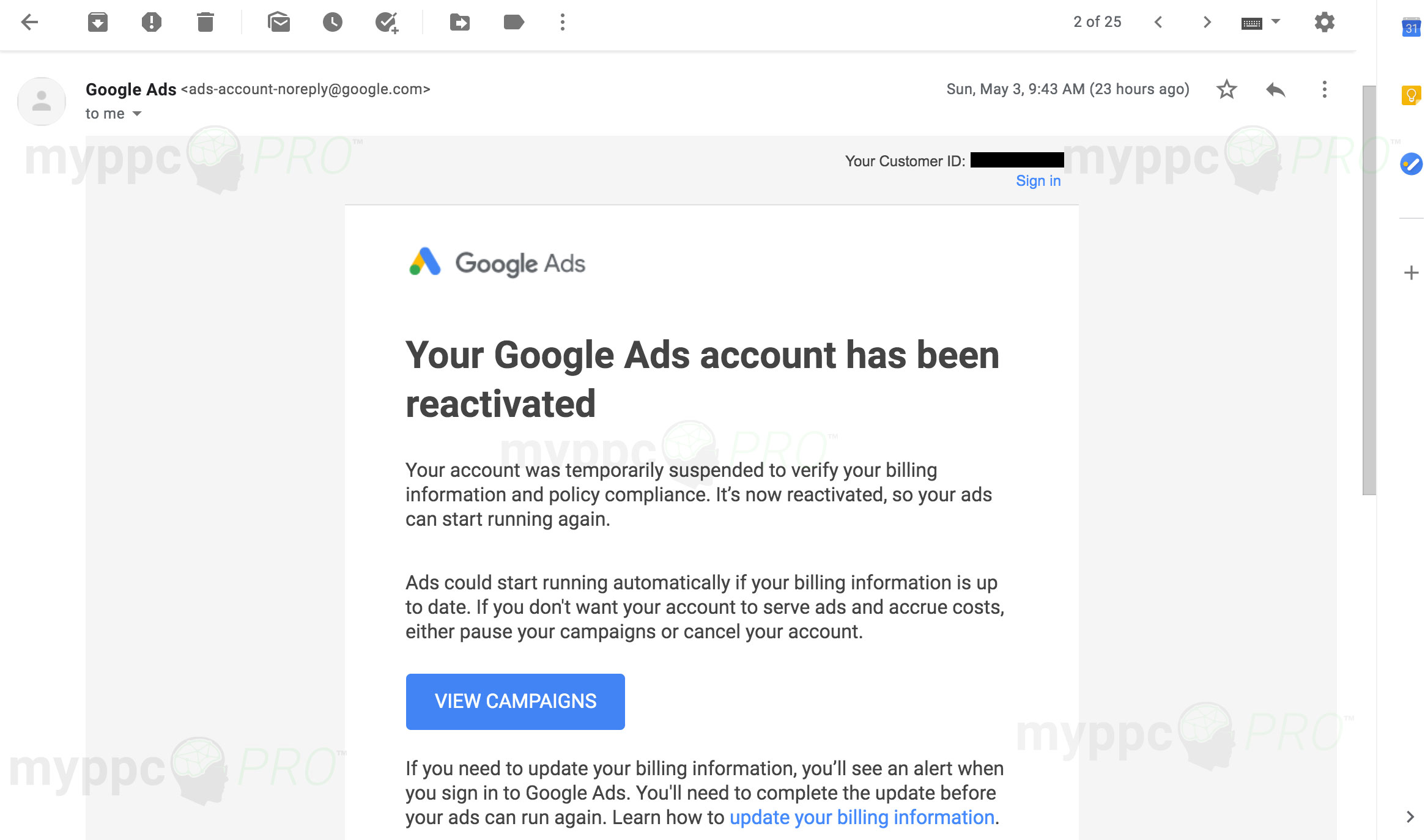Screen dimensions: 1425x840
Task: Mark the email as unread
Action: coord(279,23)
